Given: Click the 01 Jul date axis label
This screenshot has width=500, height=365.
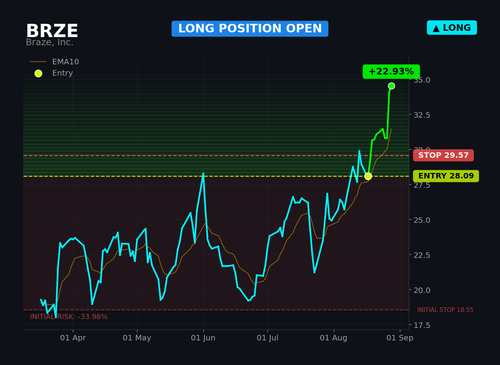Looking at the screenshot, I should point(267,338).
